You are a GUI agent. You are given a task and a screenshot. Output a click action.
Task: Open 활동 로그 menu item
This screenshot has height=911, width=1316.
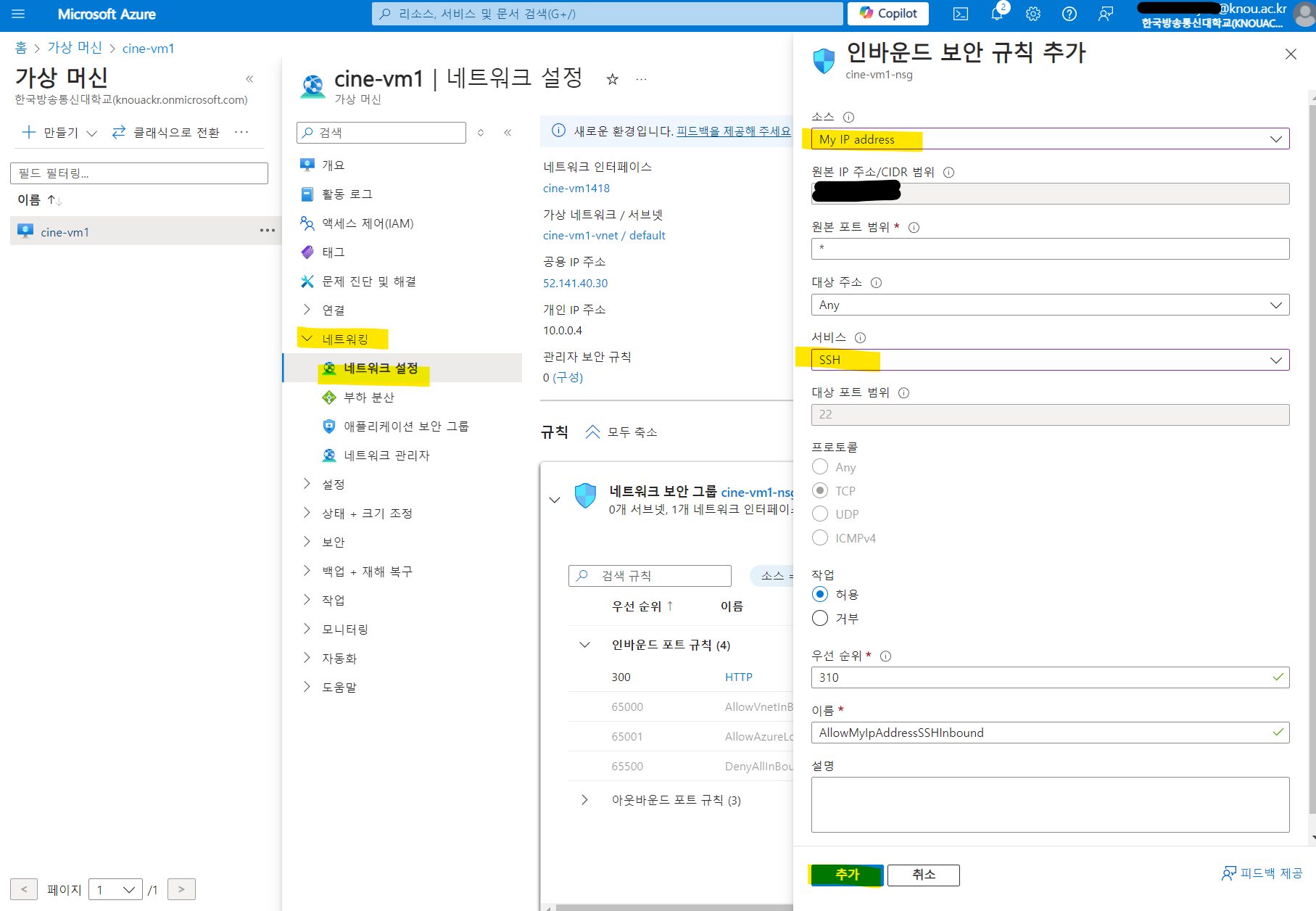(347, 194)
